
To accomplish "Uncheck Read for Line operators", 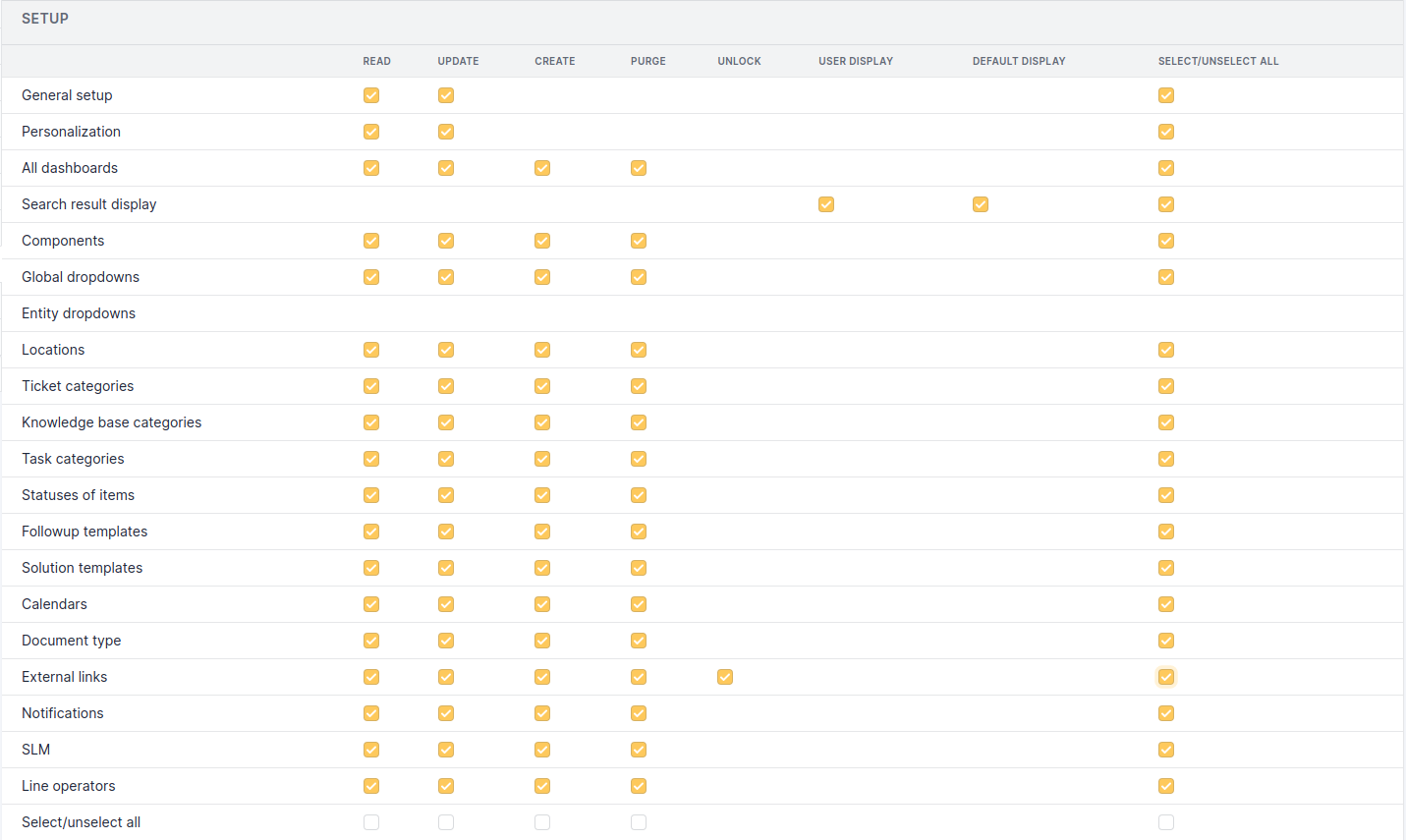I will click(371, 786).
